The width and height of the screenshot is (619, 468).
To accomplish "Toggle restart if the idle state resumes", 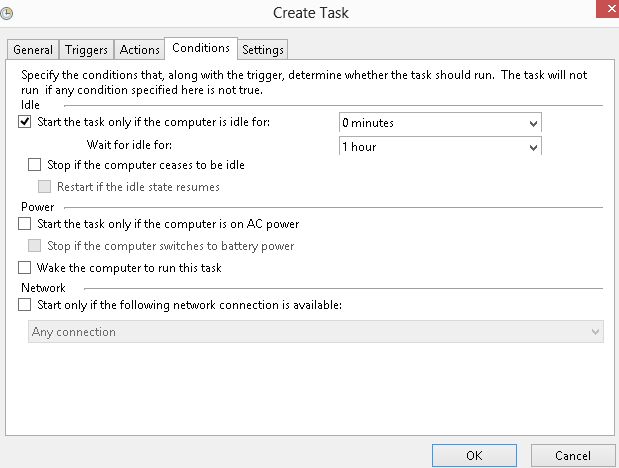I will (45, 187).
